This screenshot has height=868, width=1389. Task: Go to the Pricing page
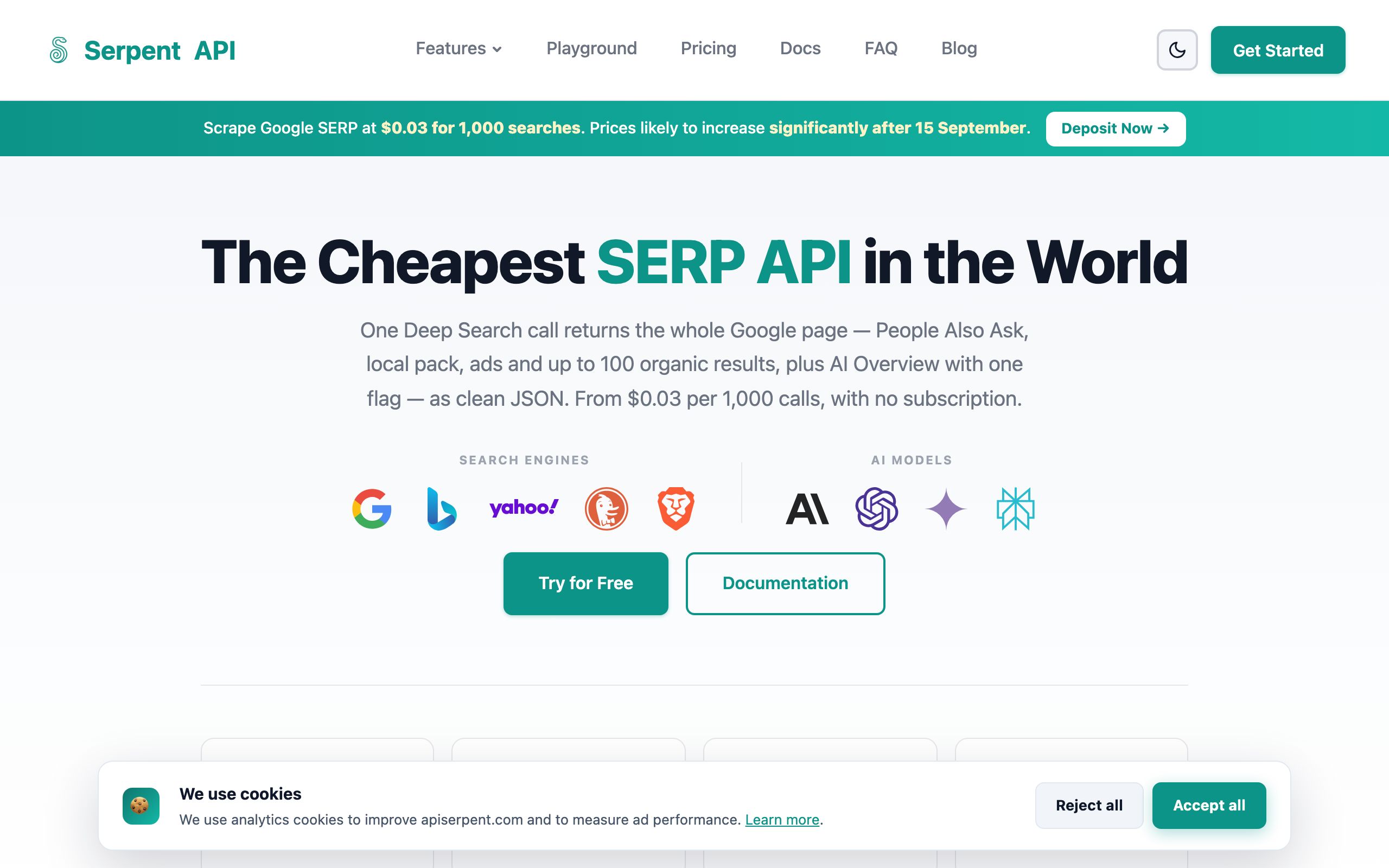pos(708,49)
